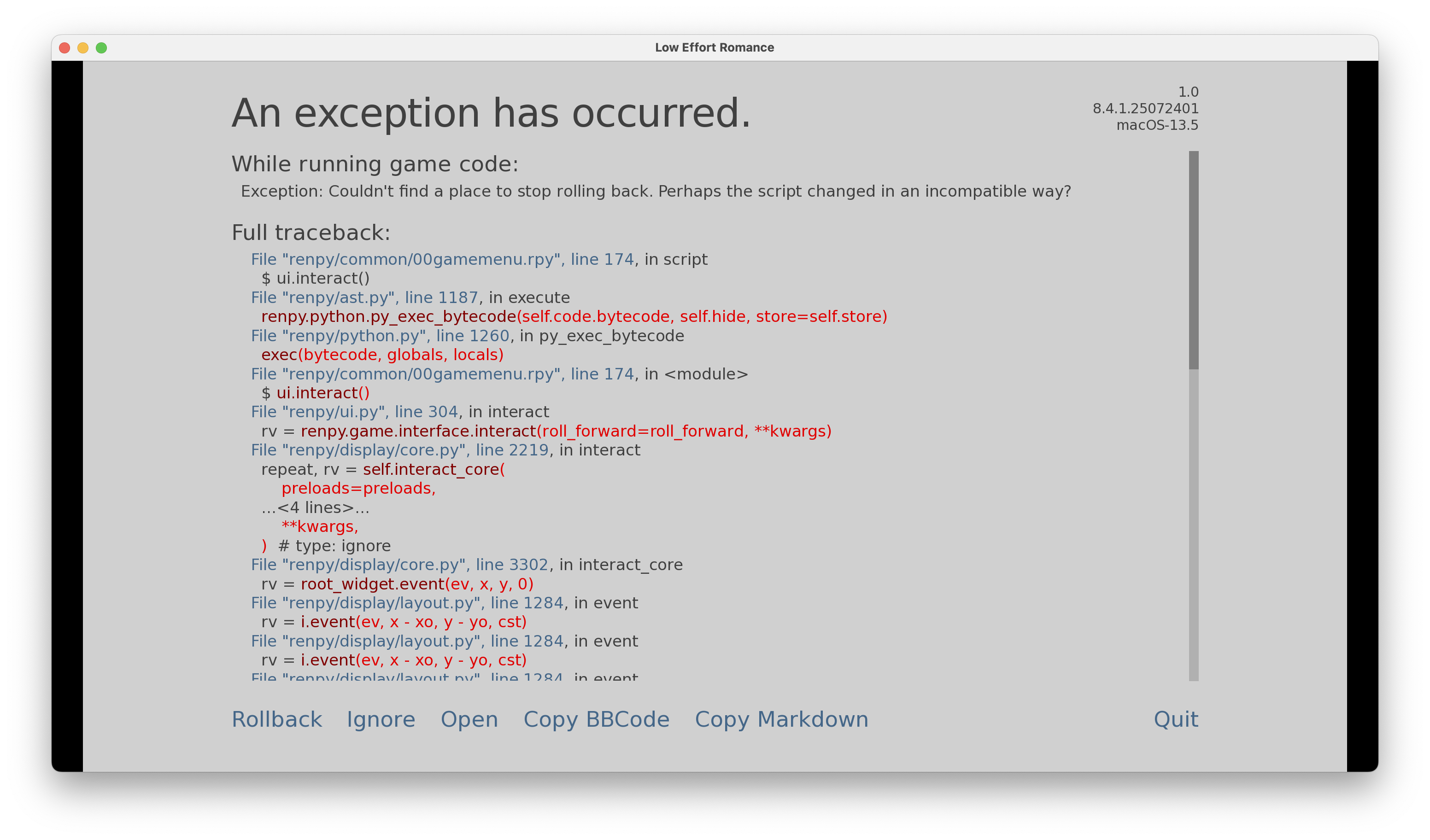Close the Low Effort Romance window

click(x=64, y=47)
